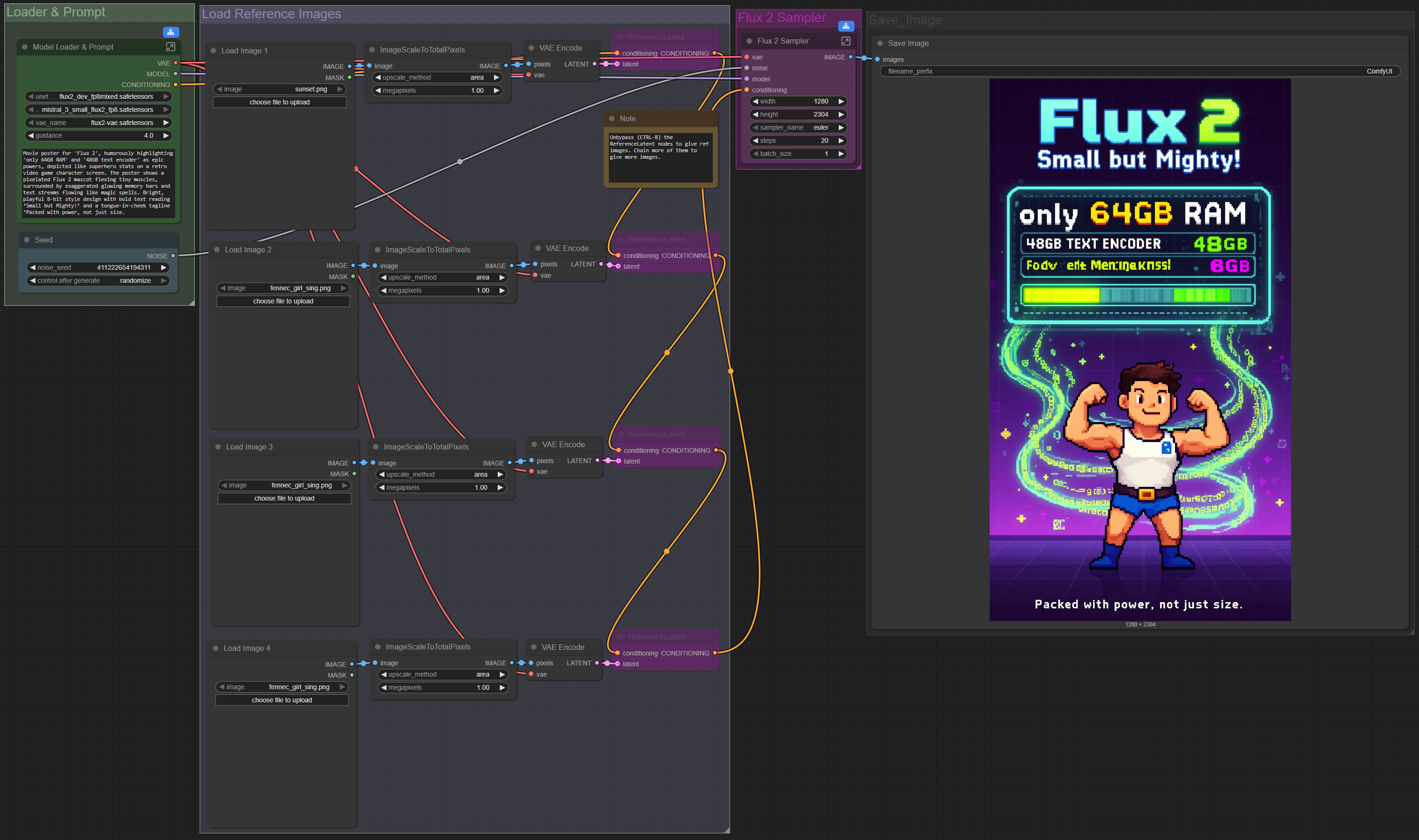Click the height value slider in Flux 2 Sampler

point(798,114)
